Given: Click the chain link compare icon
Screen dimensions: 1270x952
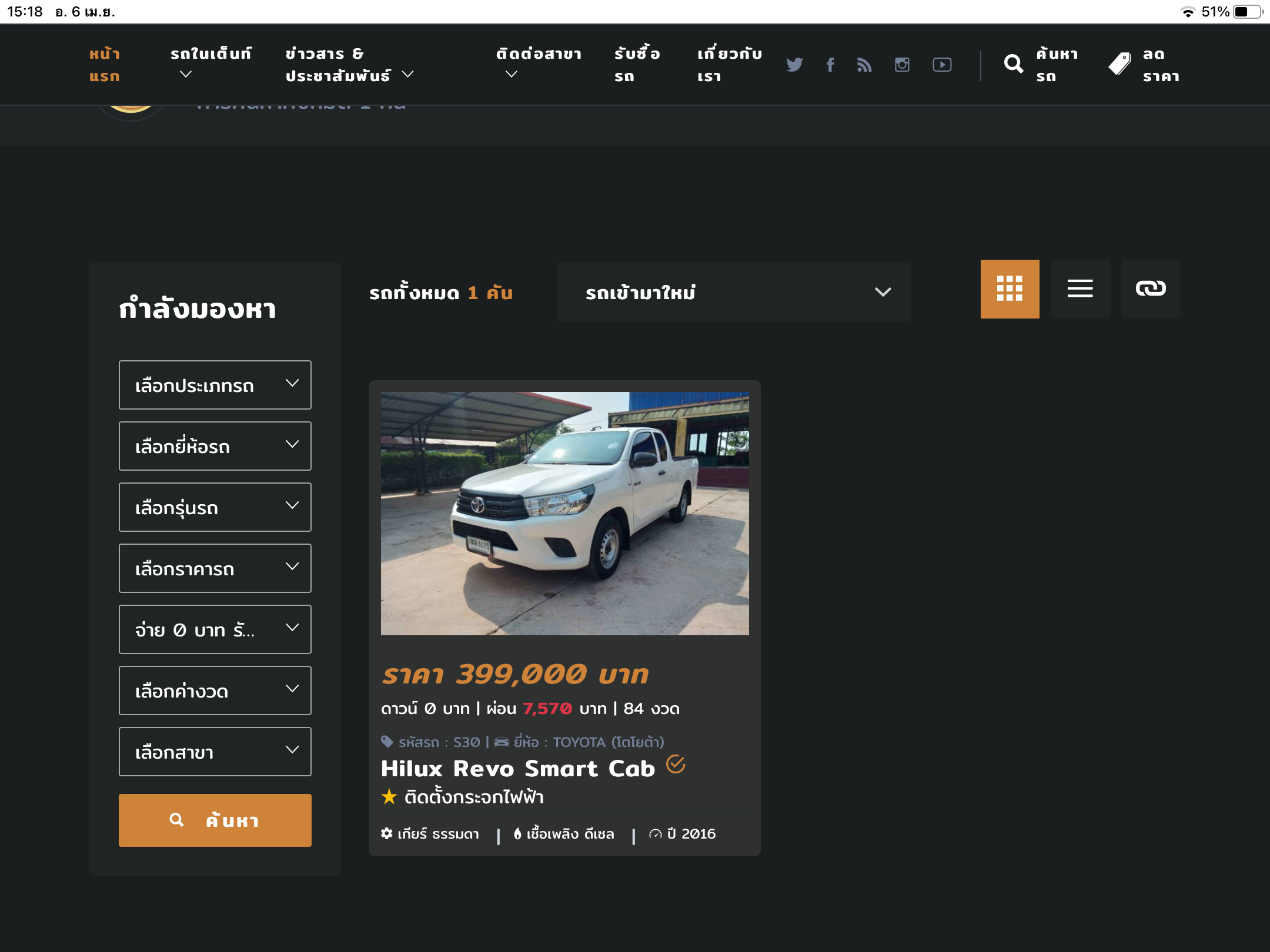Looking at the screenshot, I should pyautogui.click(x=1151, y=289).
